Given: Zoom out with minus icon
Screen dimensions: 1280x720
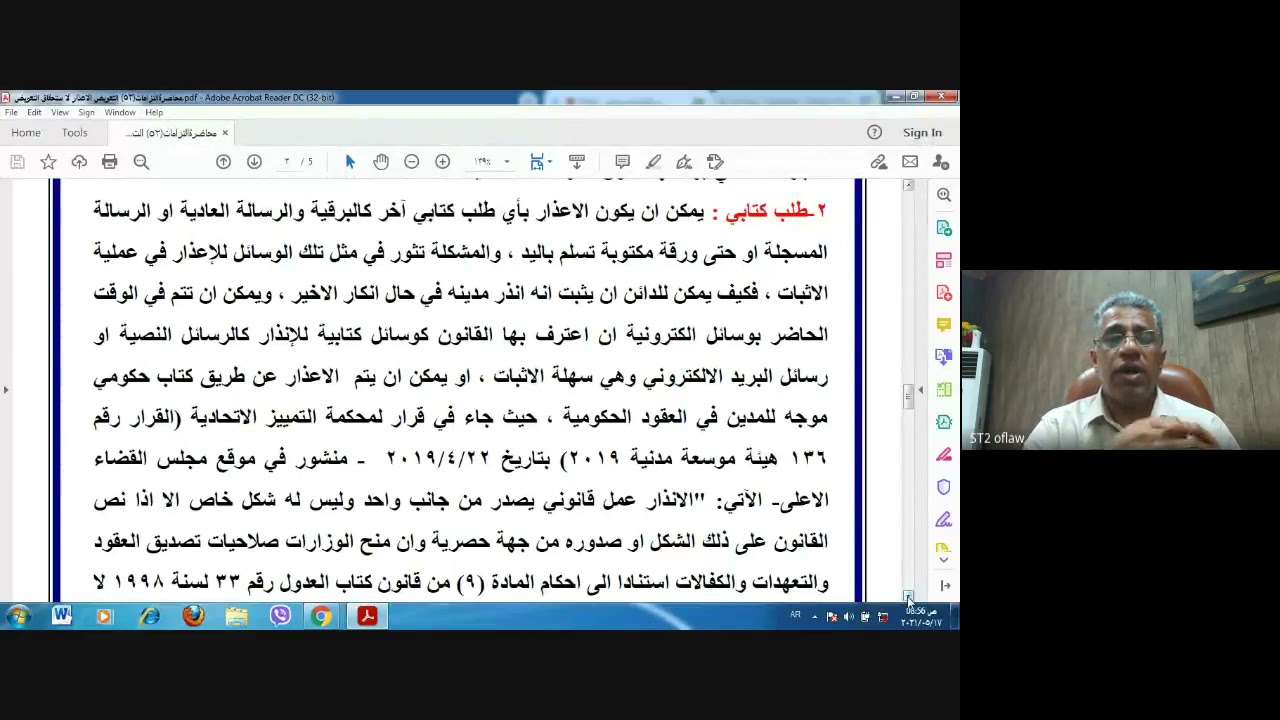Looking at the screenshot, I should click(411, 162).
